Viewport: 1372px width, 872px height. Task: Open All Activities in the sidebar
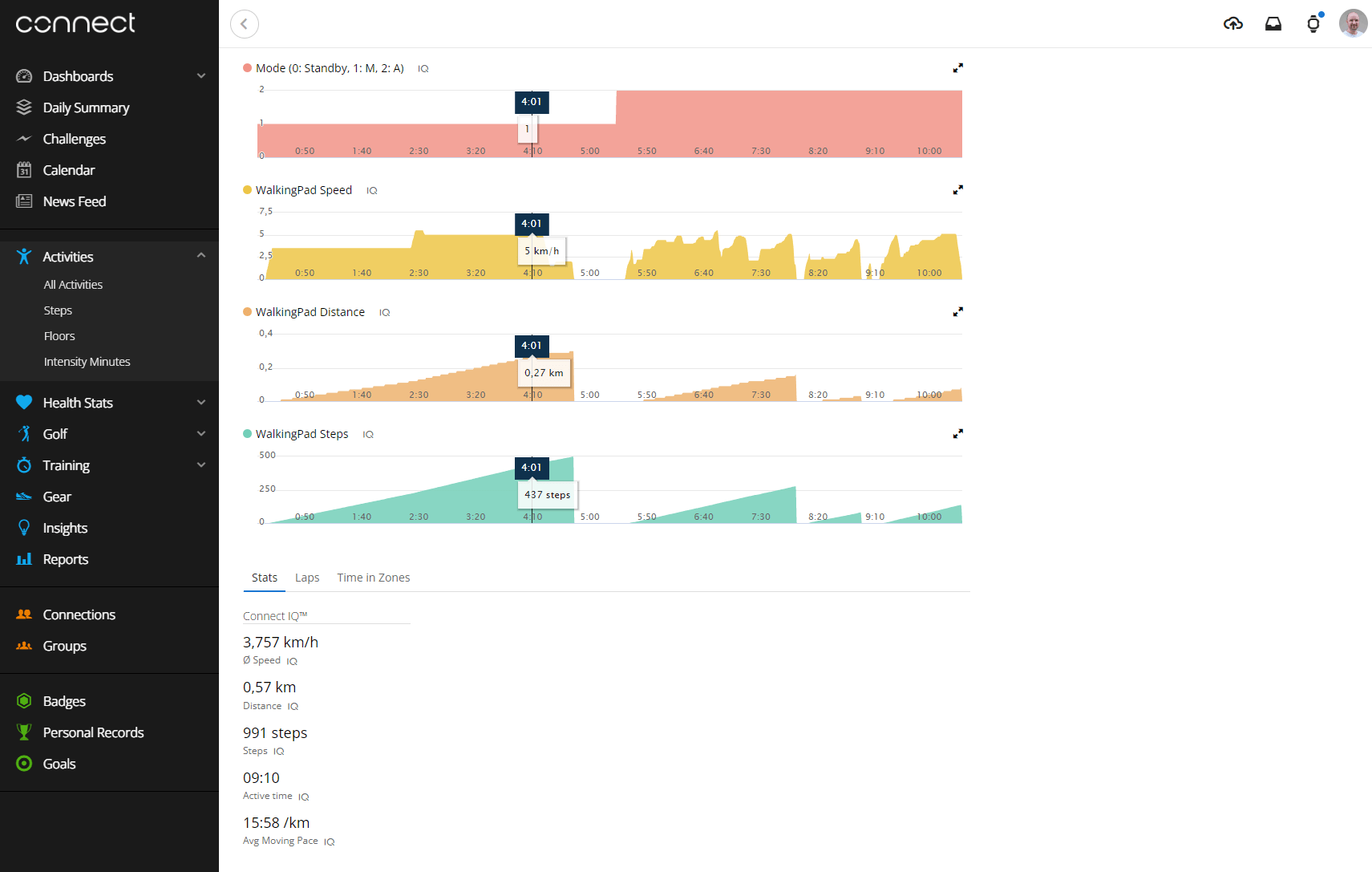(73, 285)
